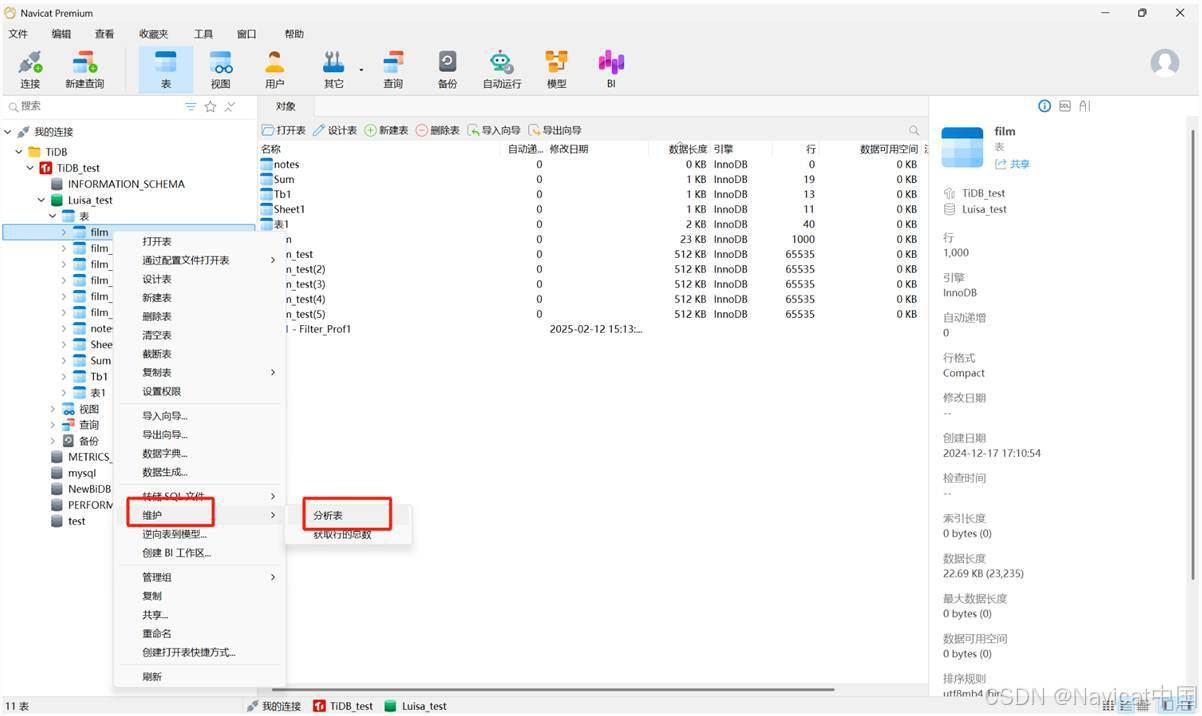This screenshot has width=1202, height=716.
Task: Collapse the TiDB_test connection in tree
Action: [30, 168]
